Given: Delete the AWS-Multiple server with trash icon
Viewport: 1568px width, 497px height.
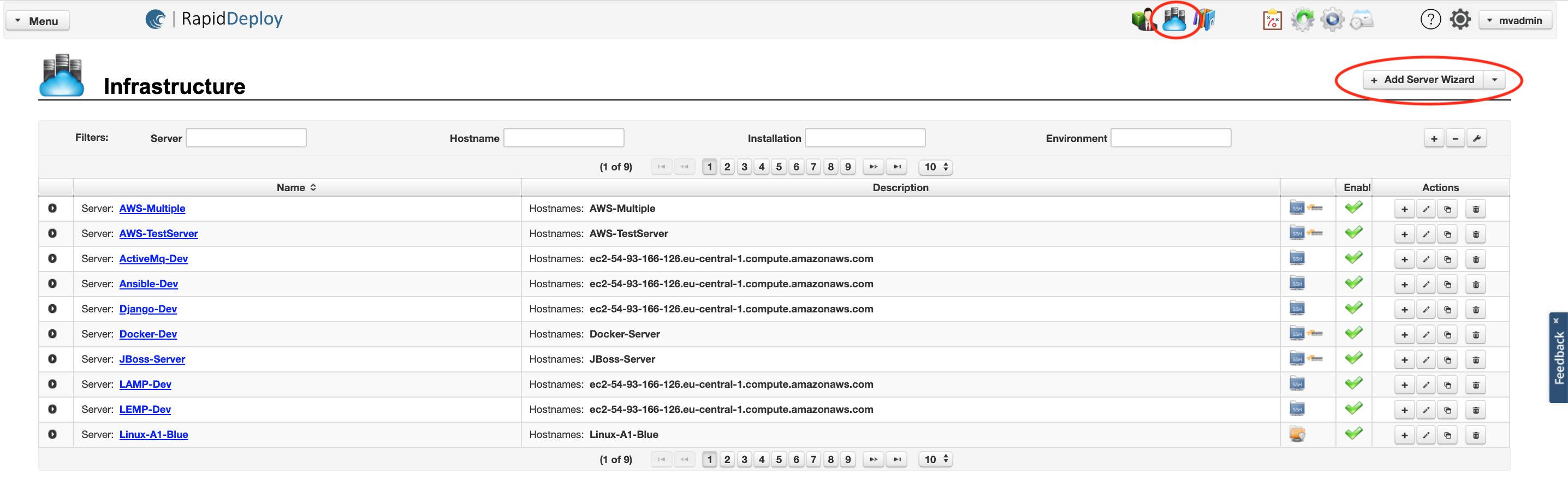Looking at the screenshot, I should click(x=1476, y=210).
